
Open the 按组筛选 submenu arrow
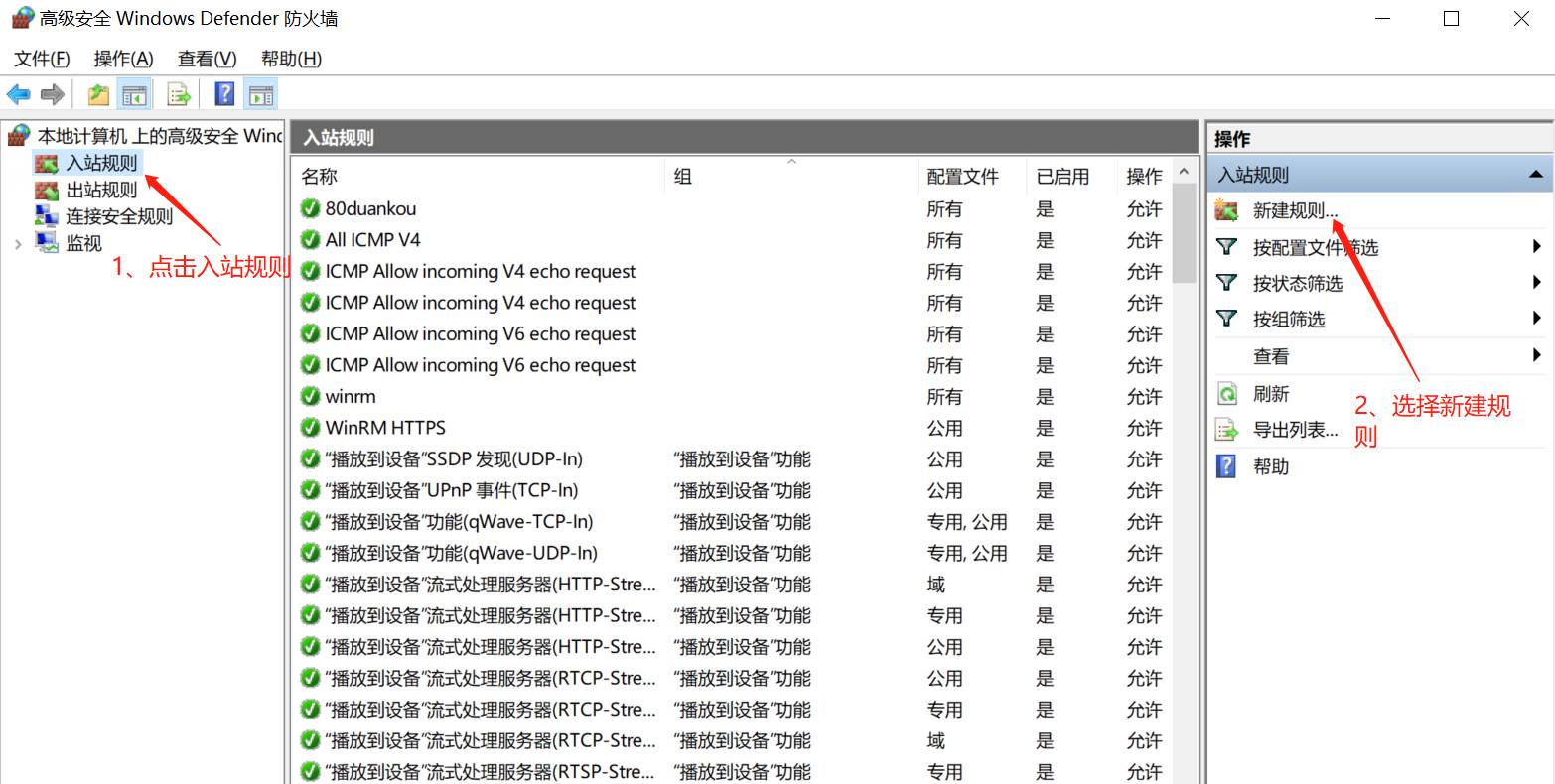point(1537,319)
